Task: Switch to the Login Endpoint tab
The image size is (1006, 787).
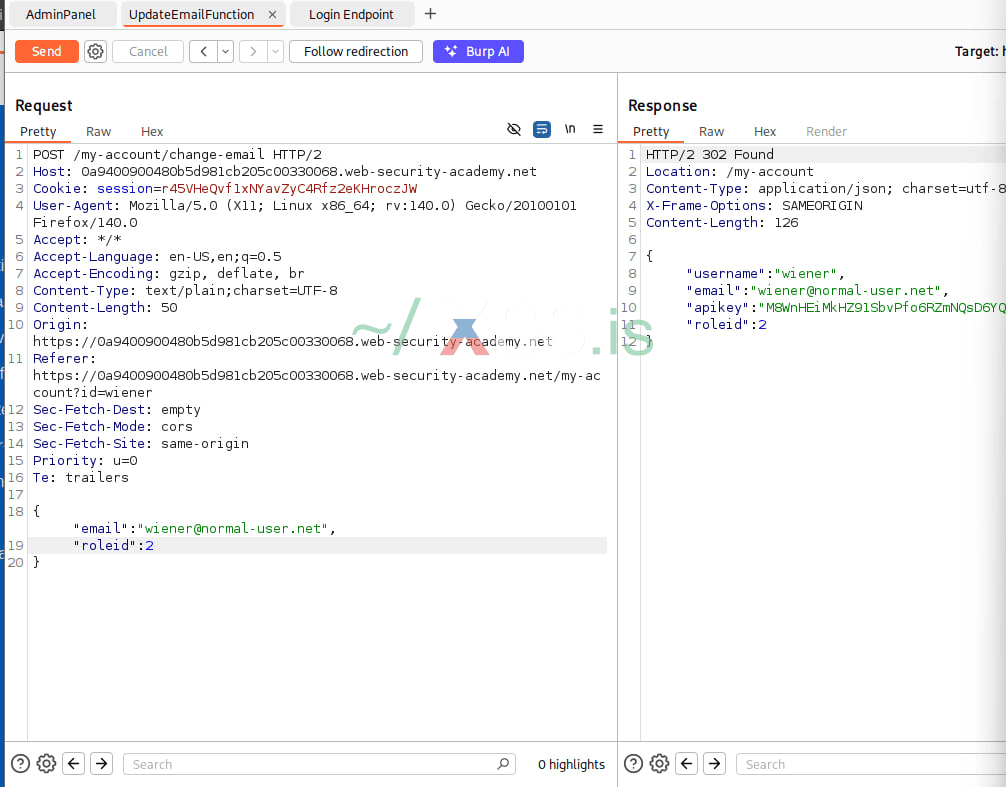Action: (351, 14)
